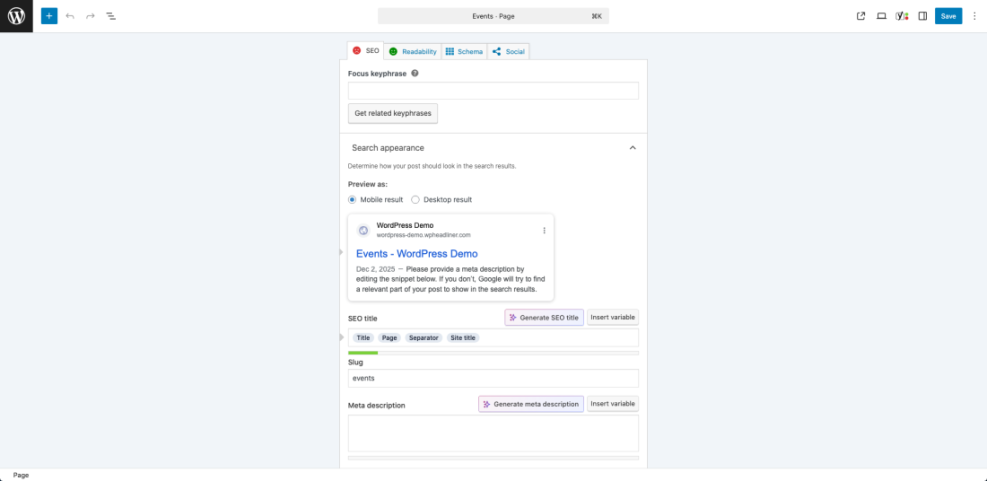Click the Slug input field containing events

pyautogui.click(x=493, y=378)
